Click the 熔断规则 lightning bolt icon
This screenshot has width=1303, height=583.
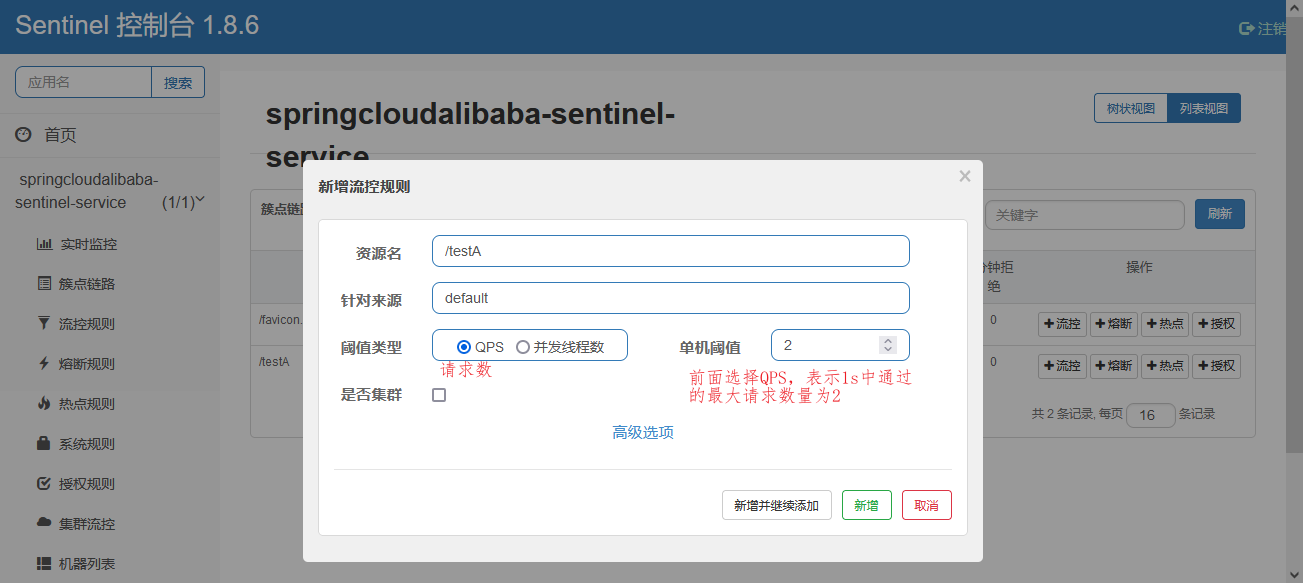click(44, 364)
